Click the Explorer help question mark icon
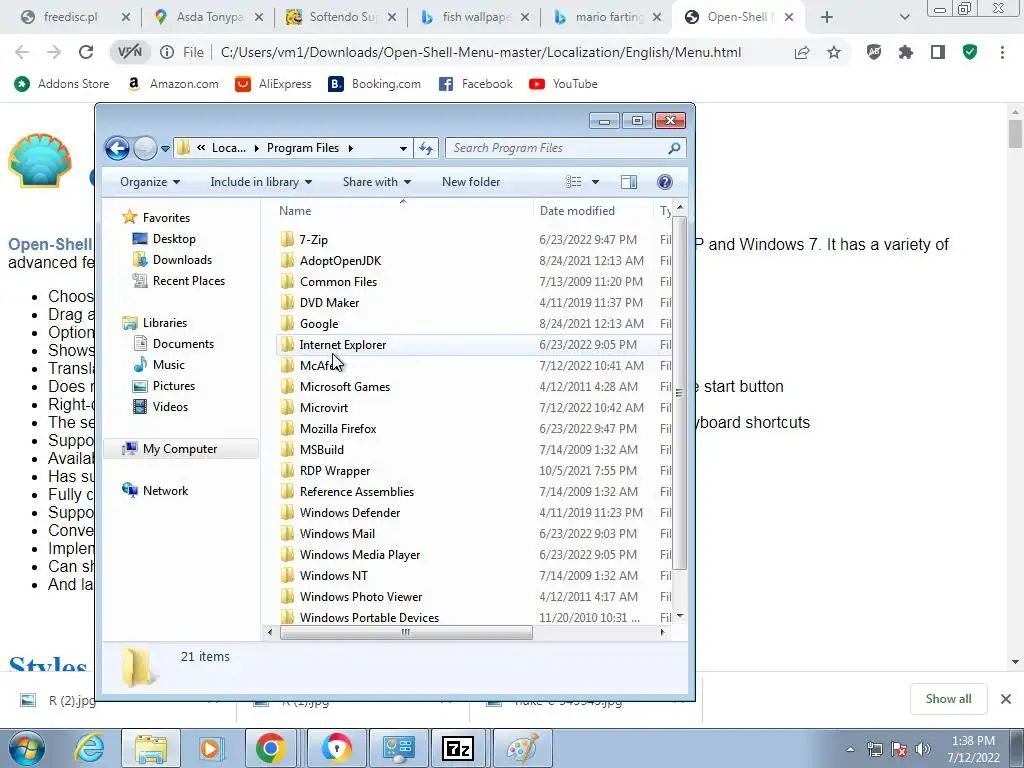1024x768 pixels. pyautogui.click(x=665, y=182)
